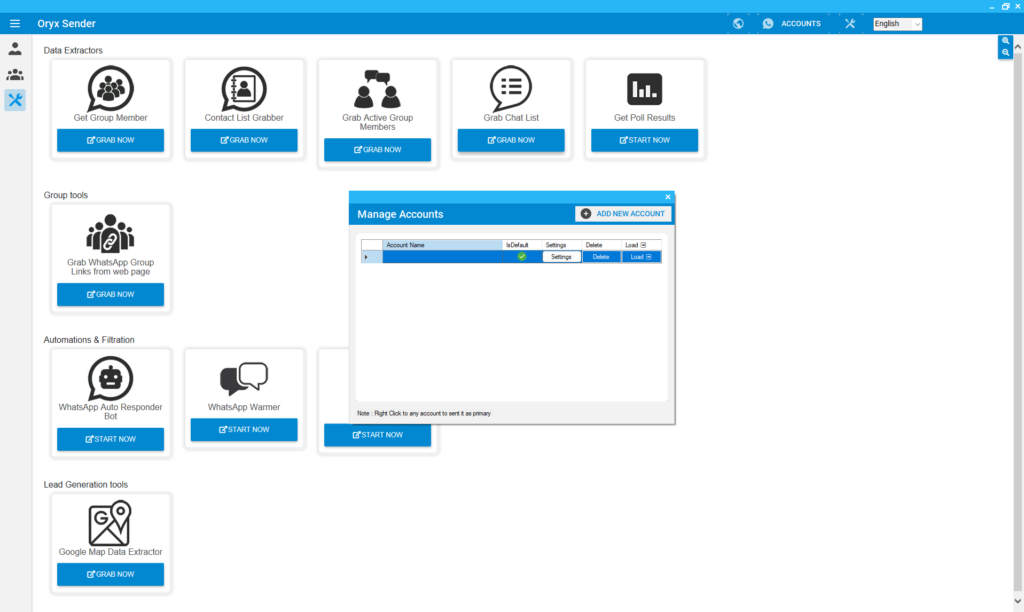
Task: Click the 'Oryx Sender' app title
Action: click(67, 24)
